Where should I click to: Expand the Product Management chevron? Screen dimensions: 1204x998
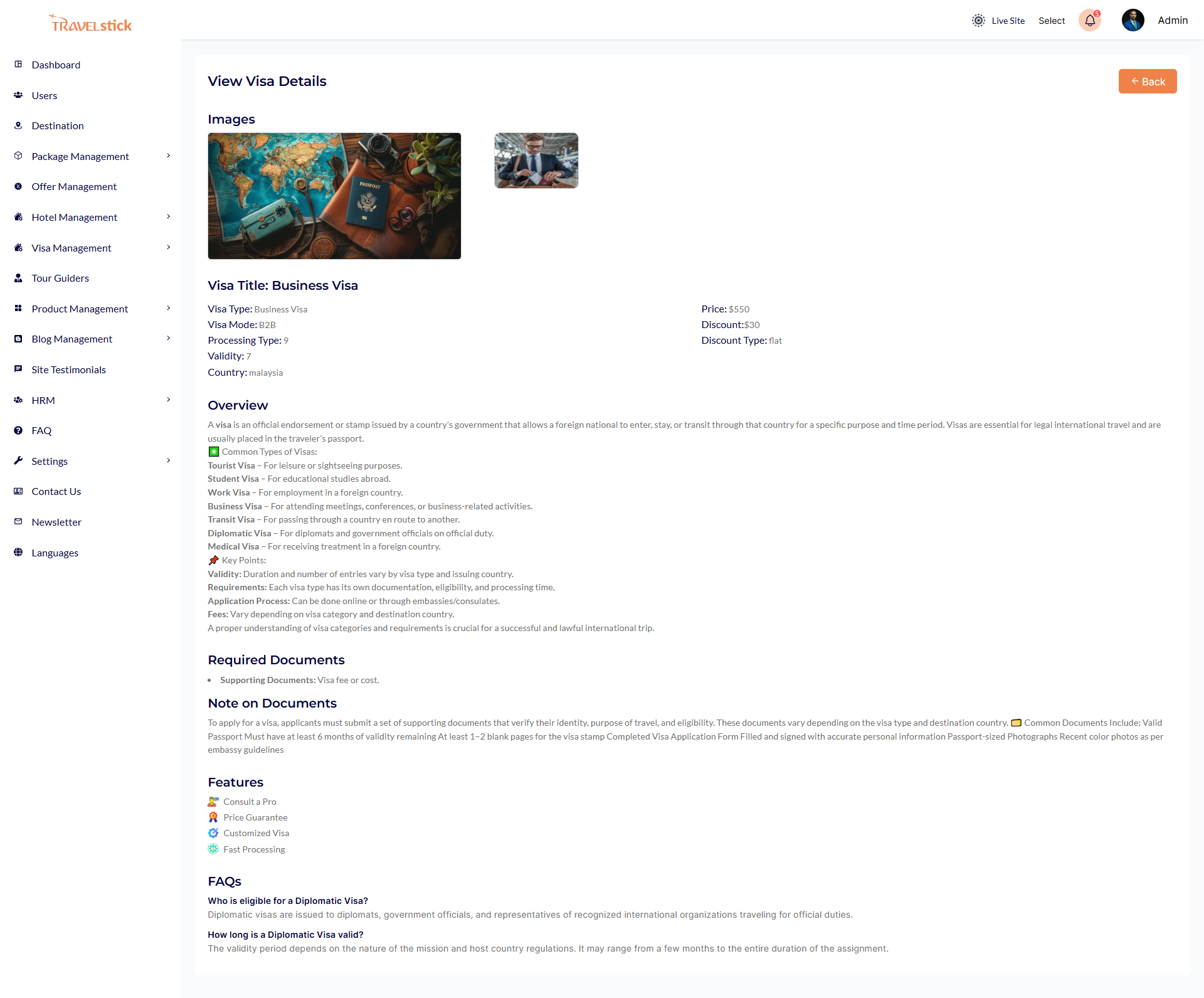pyautogui.click(x=168, y=308)
